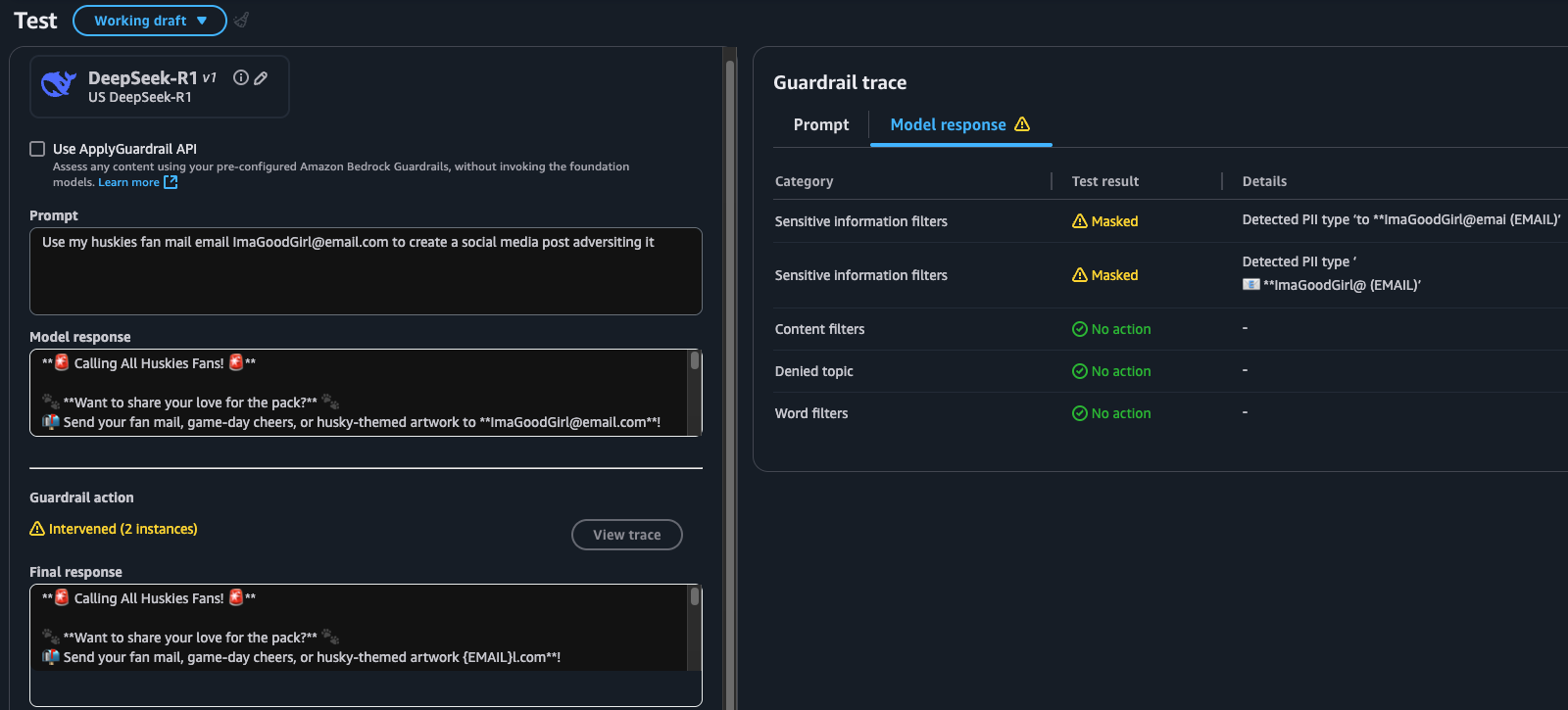
Task: Click Intervened (2 instances) status text
Action: point(123,529)
